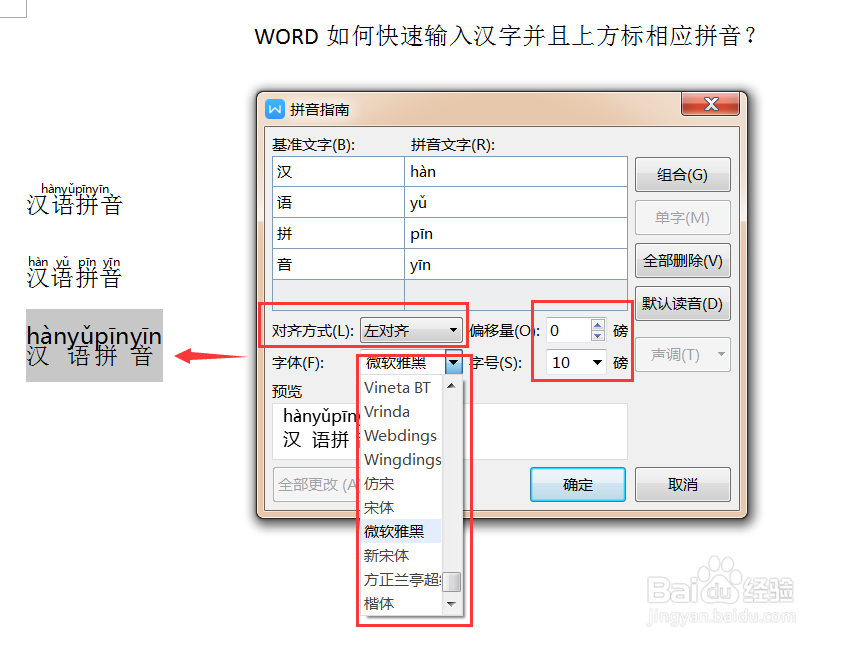Viewport: 844px width, 646px height.
Task: Click the base text cell 汉
Action: coord(339,172)
